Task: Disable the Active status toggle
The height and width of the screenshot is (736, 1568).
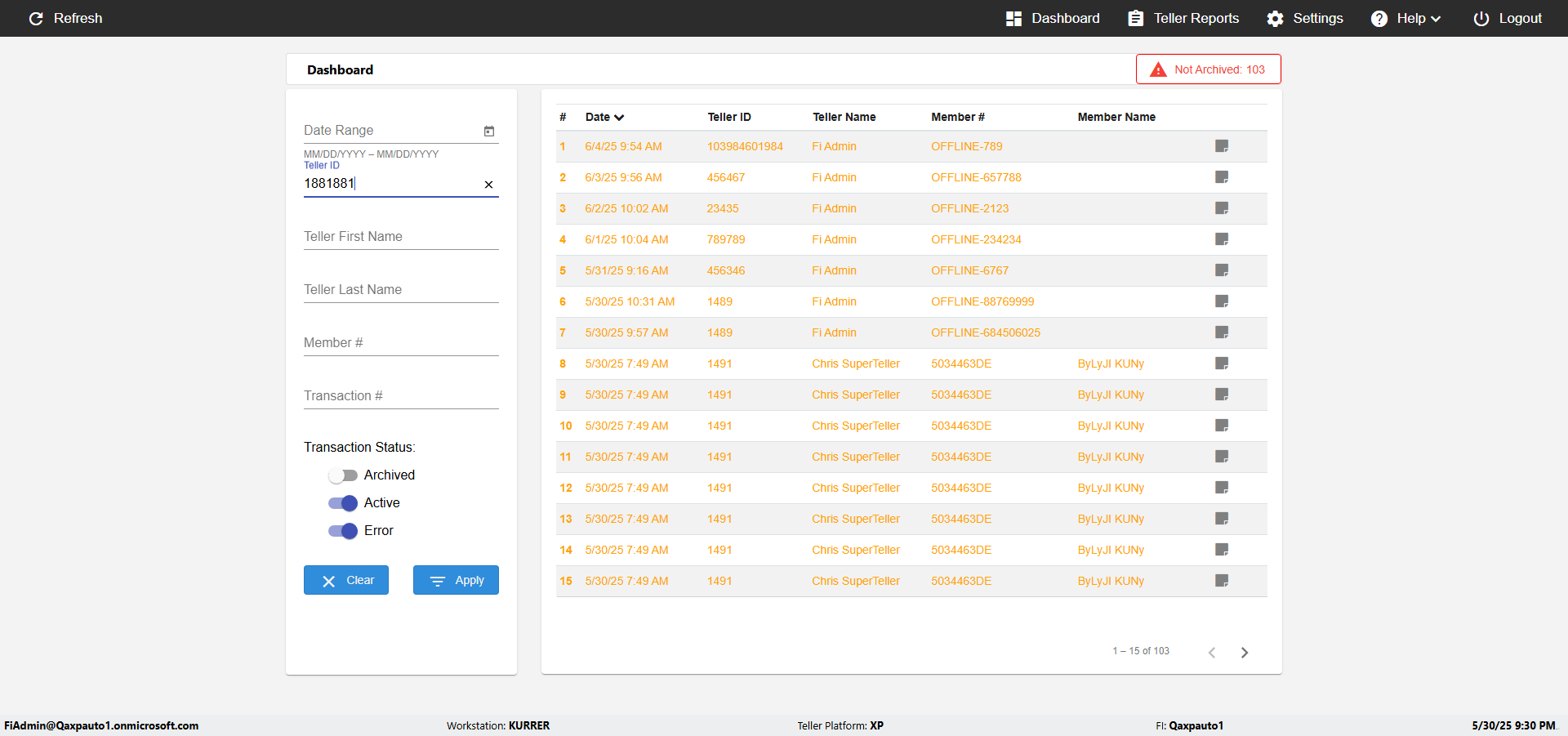Action: coord(343,503)
